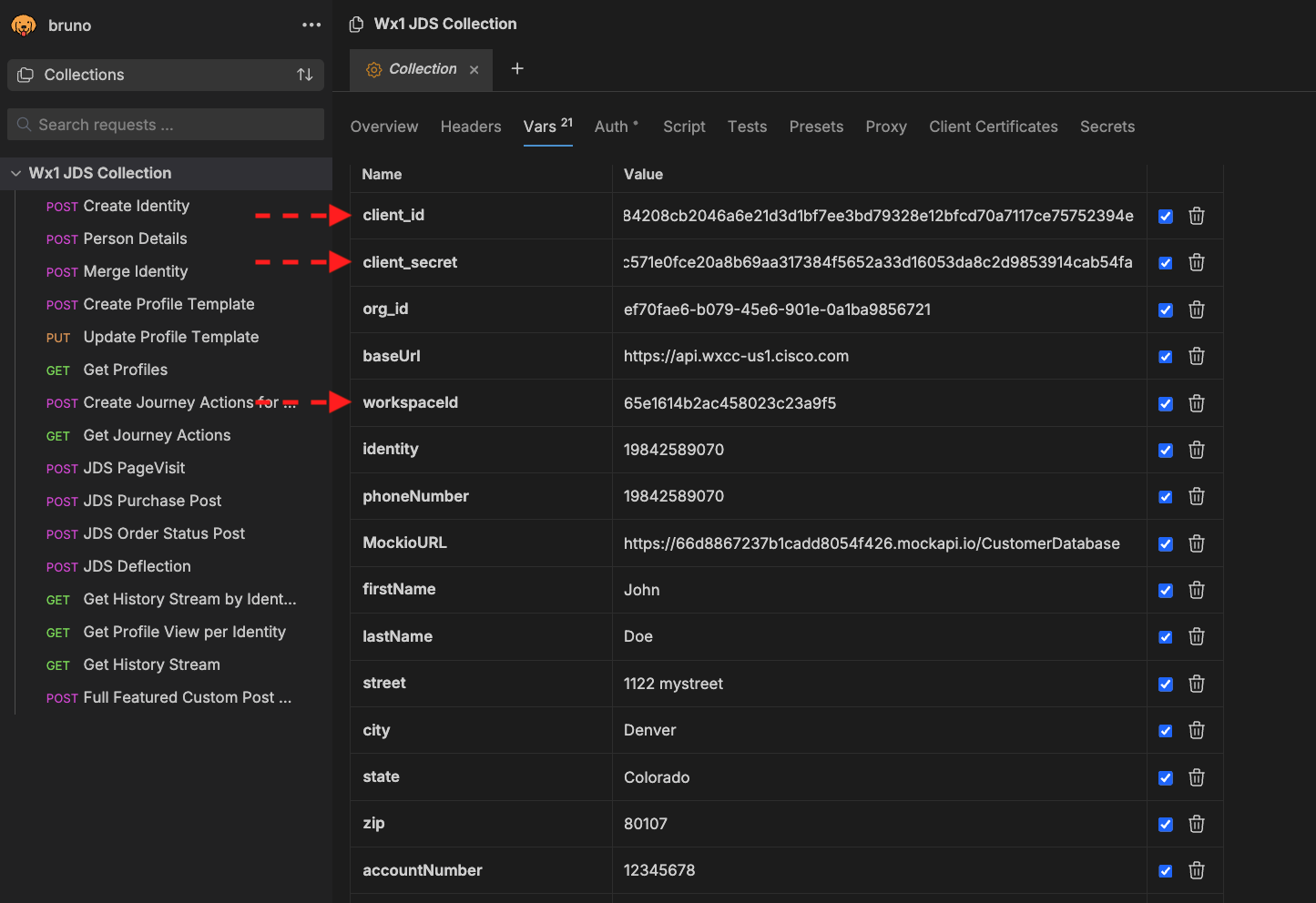Click the Collections panel icon
Image resolution: width=1316 pixels, height=903 pixels.
tap(26, 75)
